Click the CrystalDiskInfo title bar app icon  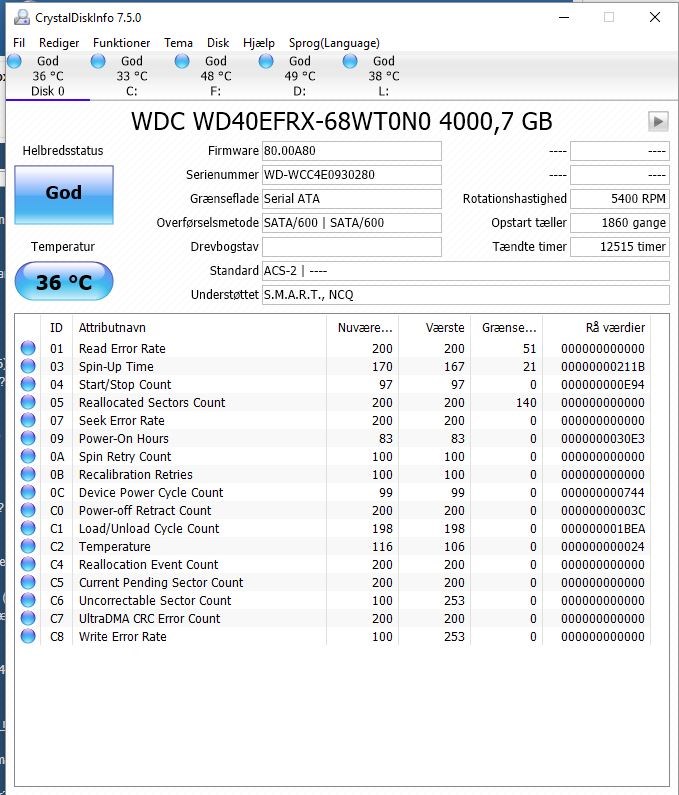[22, 17]
